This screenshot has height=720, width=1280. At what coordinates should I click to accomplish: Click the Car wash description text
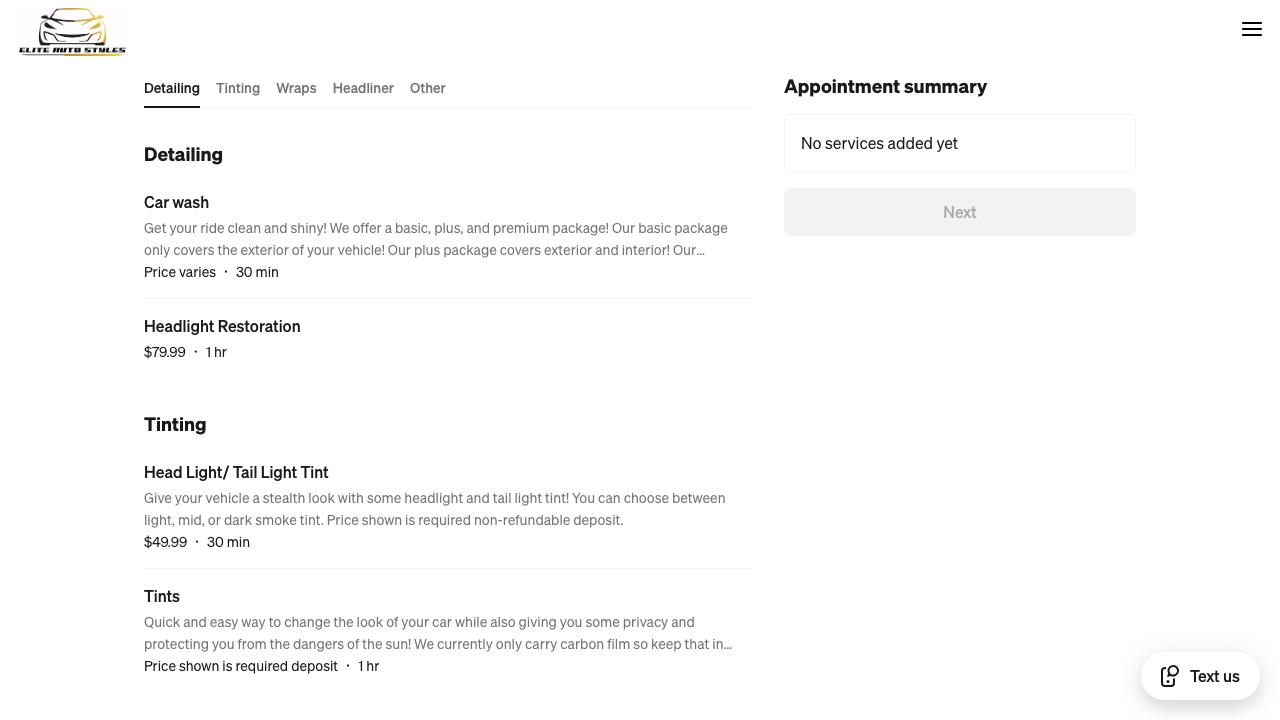pyautogui.click(x=436, y=239)
